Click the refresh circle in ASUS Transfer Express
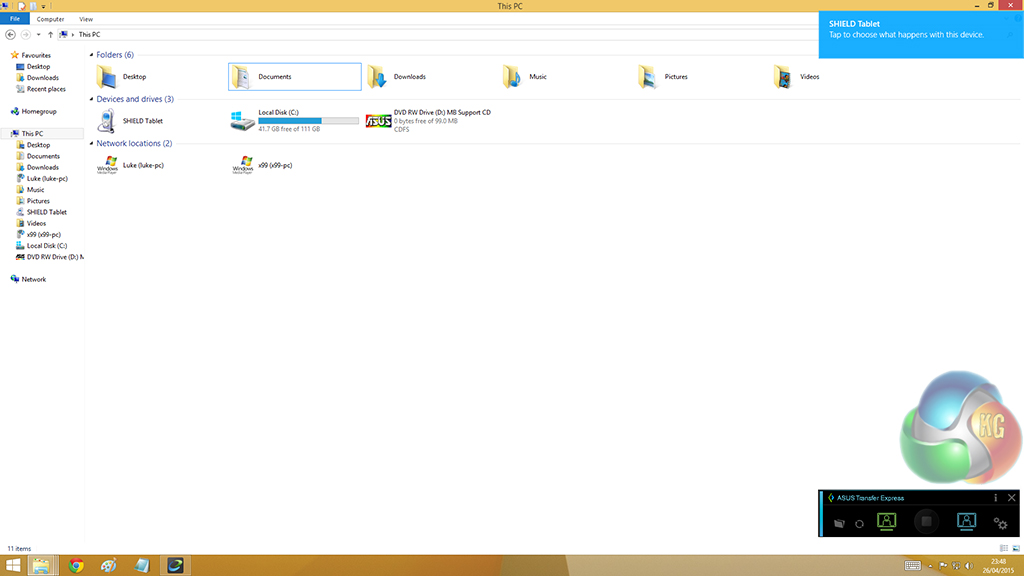This screenshot has width=1024, height=576. (859, 524)
